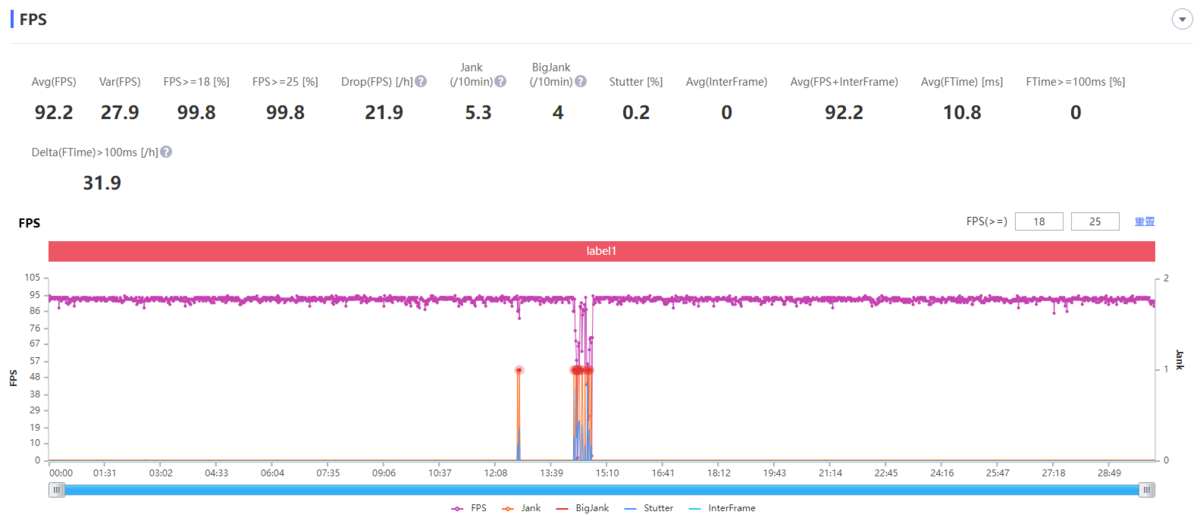Click the left handle of time range slider
Image resolution: width=1200 pixels, height=518 pixels.
[x=58, y=490]
